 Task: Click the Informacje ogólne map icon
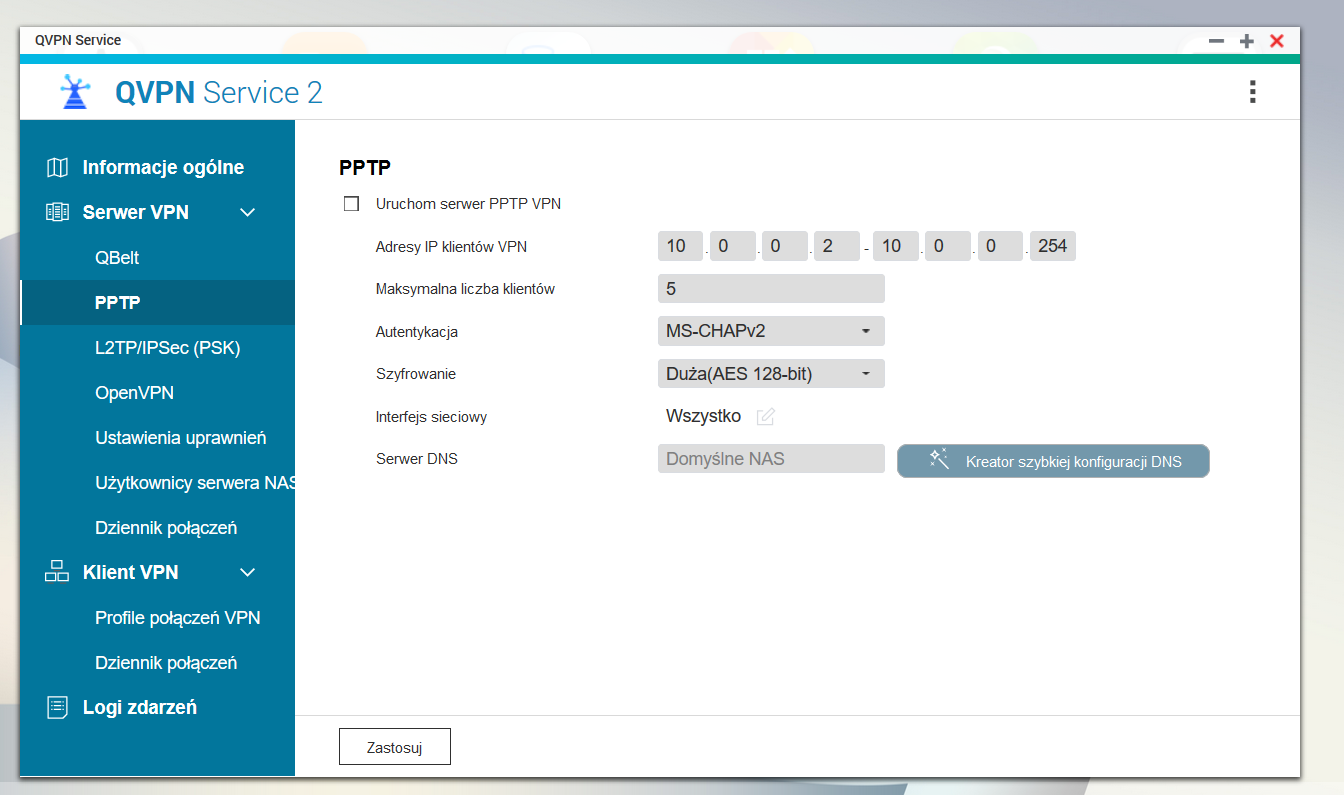click(58, 167)
